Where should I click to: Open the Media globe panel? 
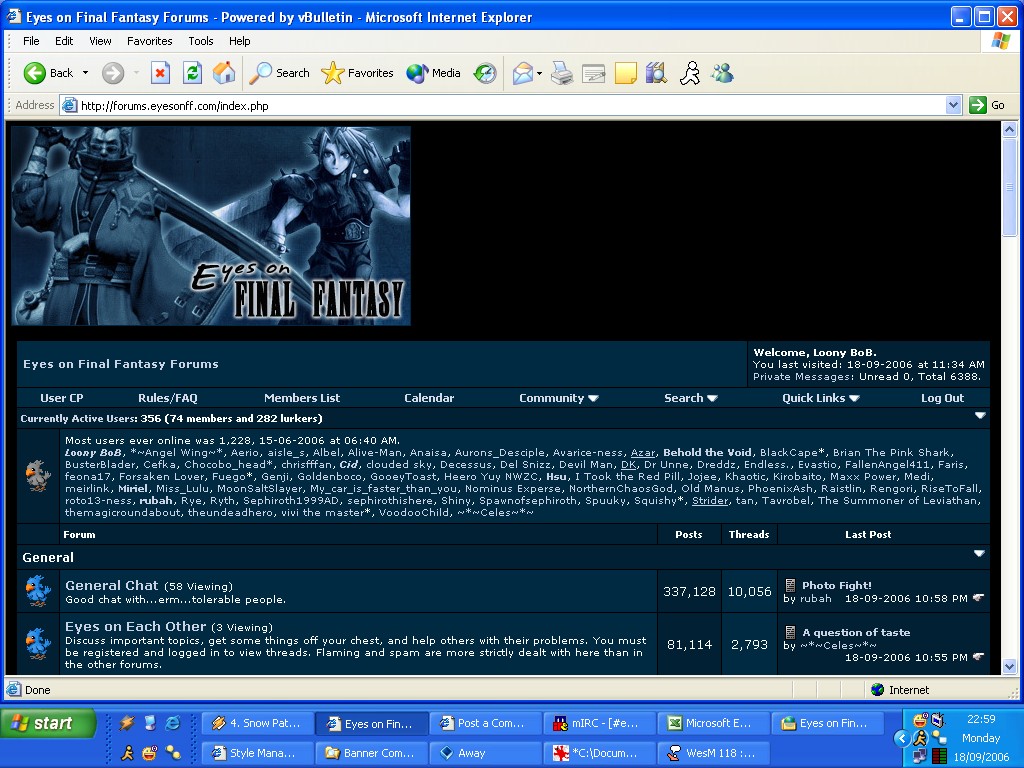(x=434, y=73)
